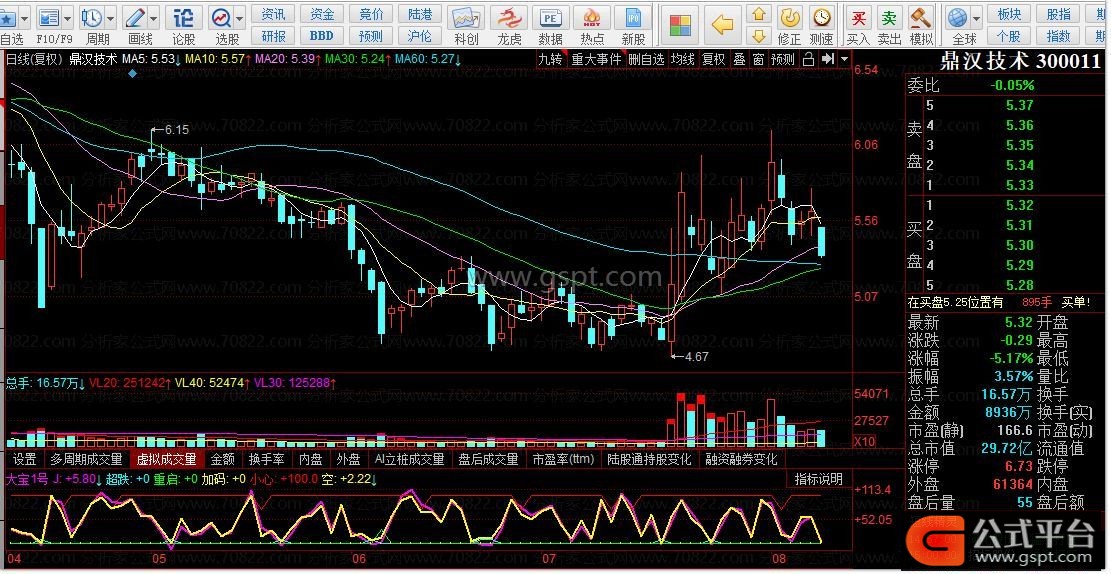Switch to the 金额 tab

coord(222,459)
